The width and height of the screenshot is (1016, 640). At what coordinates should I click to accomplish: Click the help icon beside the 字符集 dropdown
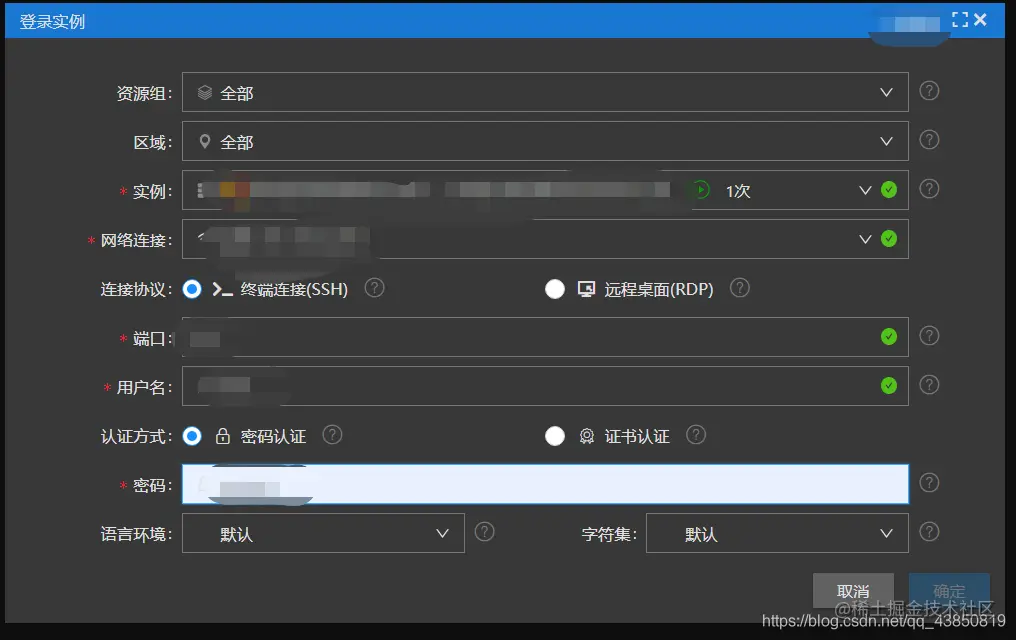(x=929, y=533)
